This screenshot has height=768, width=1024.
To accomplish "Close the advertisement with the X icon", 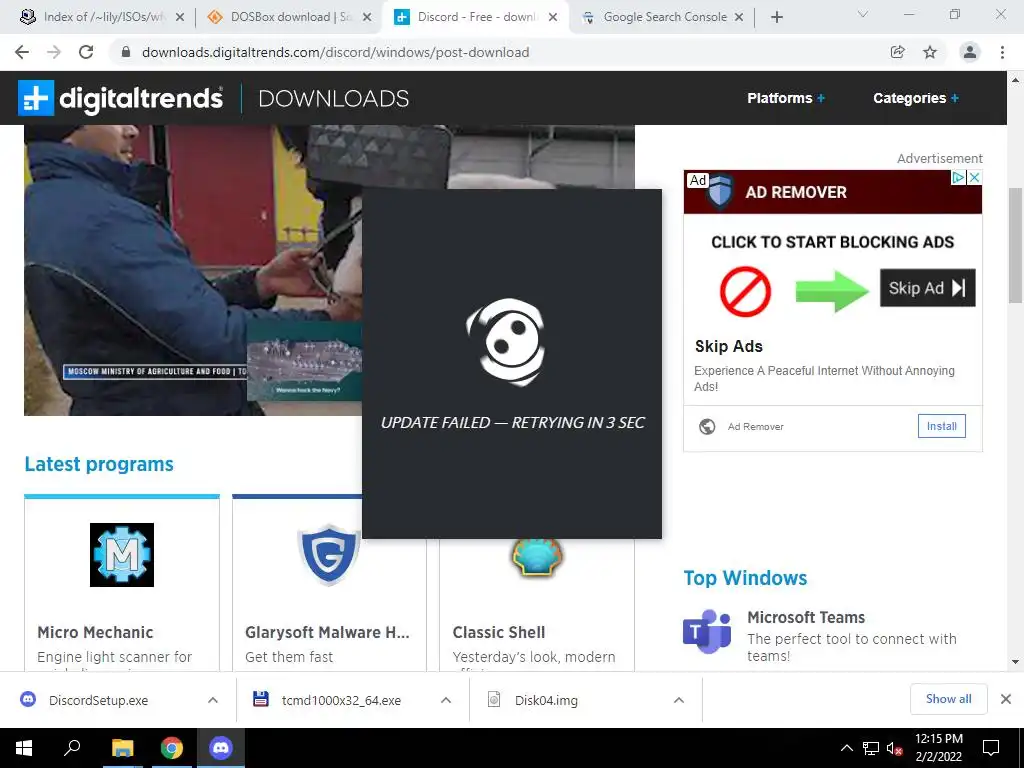I will (974, 177).
